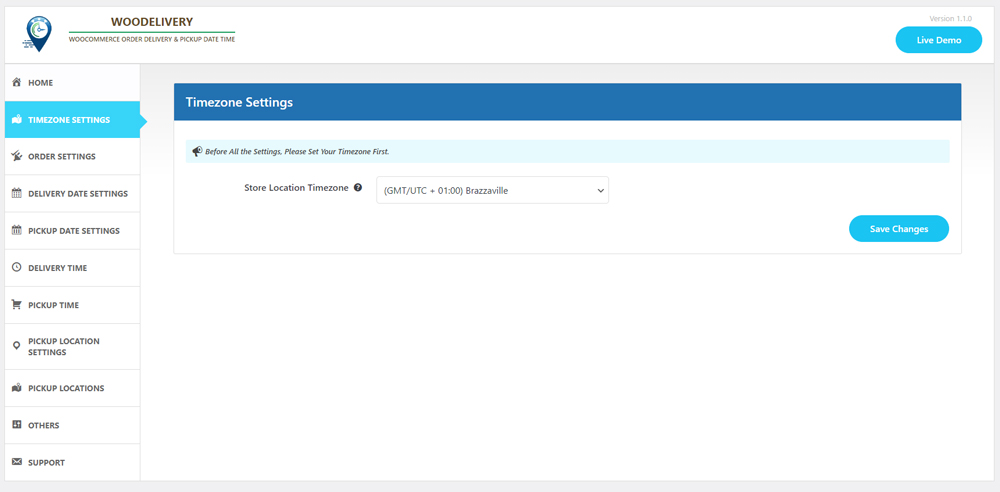The height and width of the screenshot is (492, 1000).
Task: Click the megaphone notice icon
Action: click(196, 152)
